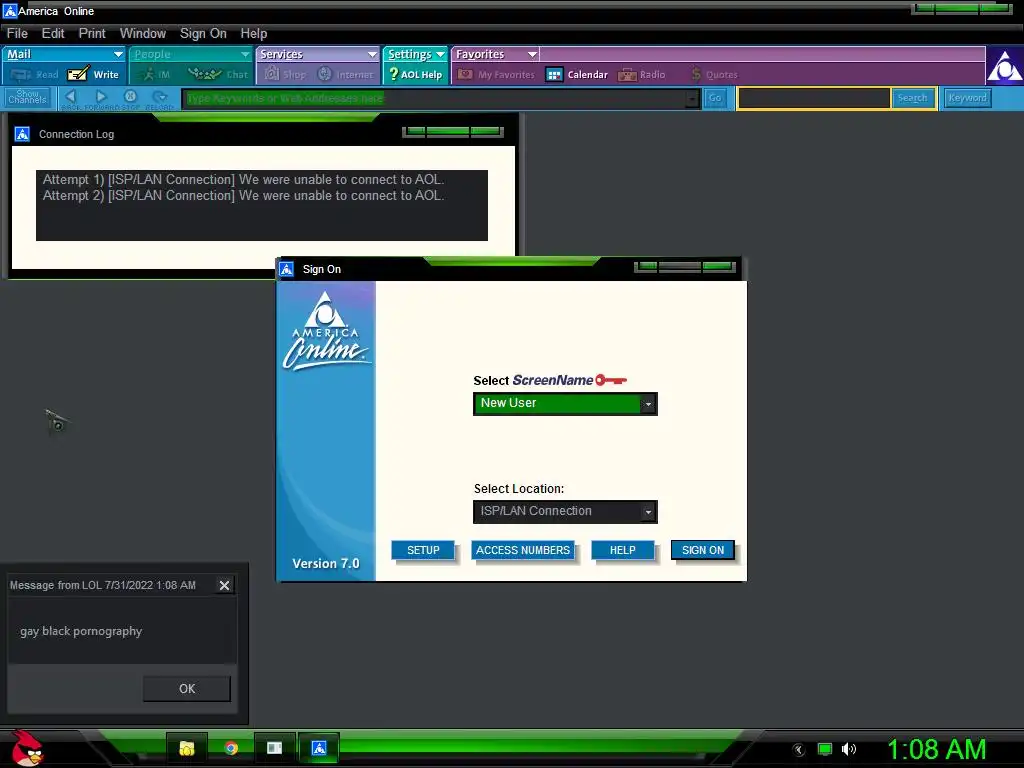Image resolution: width=1024 pixels, height=768 pixels.
Task: Open the Chat toolbar icon
Action: click(x=219, y=74)
